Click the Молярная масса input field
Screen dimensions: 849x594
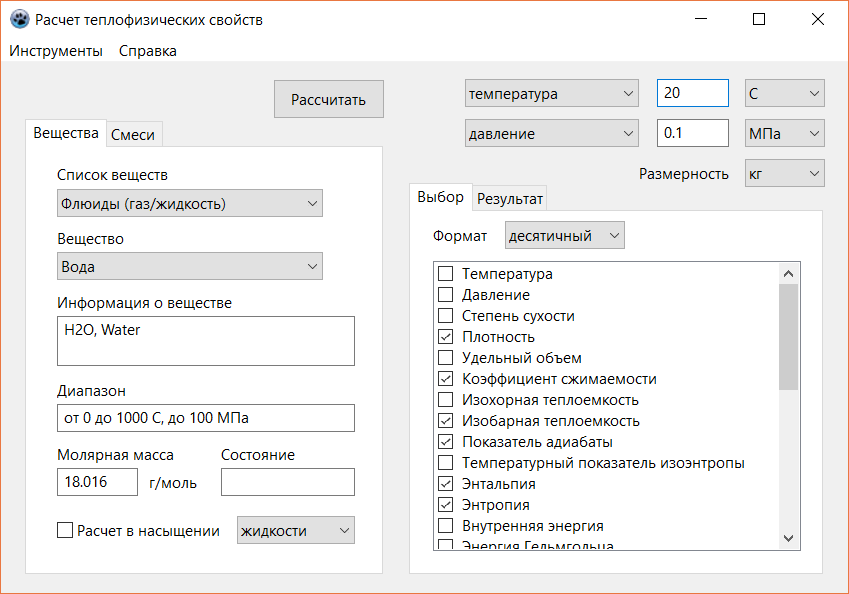[x=97, y=482]
